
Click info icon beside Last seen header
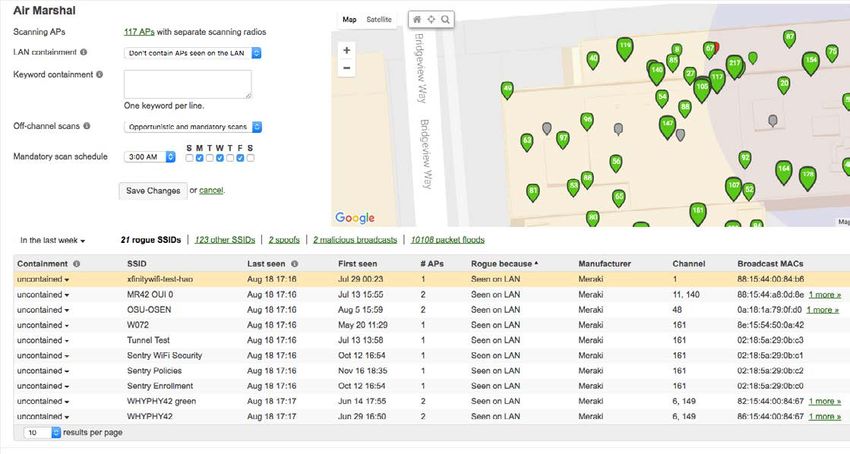coord(294,264)
